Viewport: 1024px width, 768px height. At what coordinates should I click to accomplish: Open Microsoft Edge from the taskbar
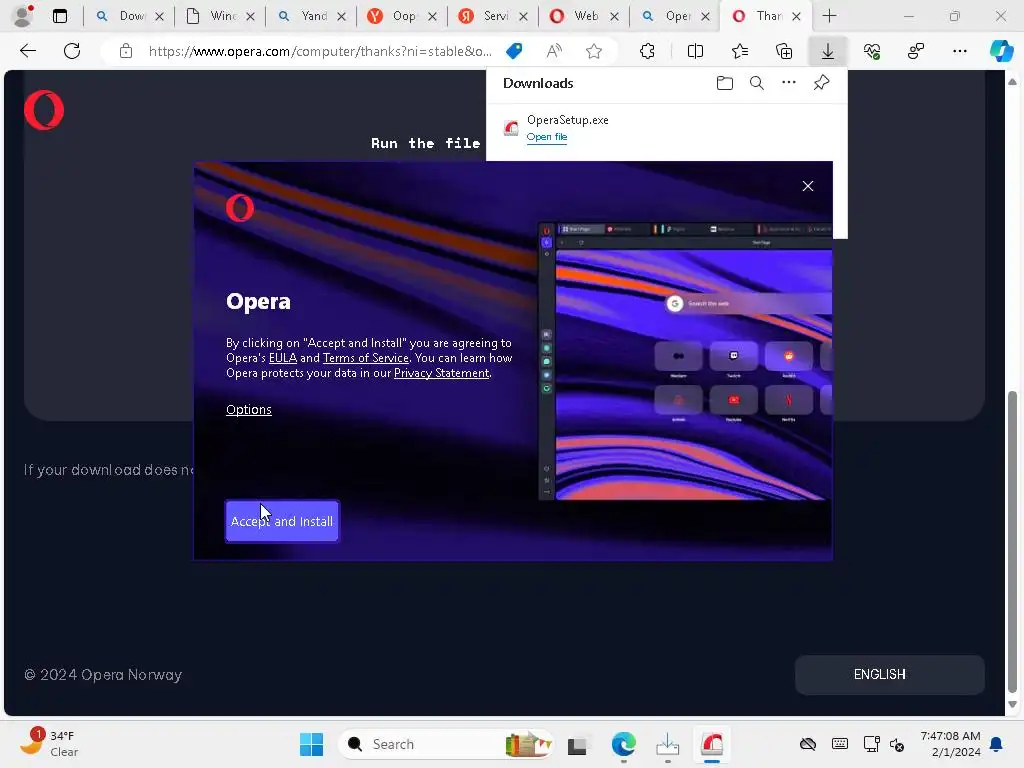pyautogui.click(x=624, y=744)
